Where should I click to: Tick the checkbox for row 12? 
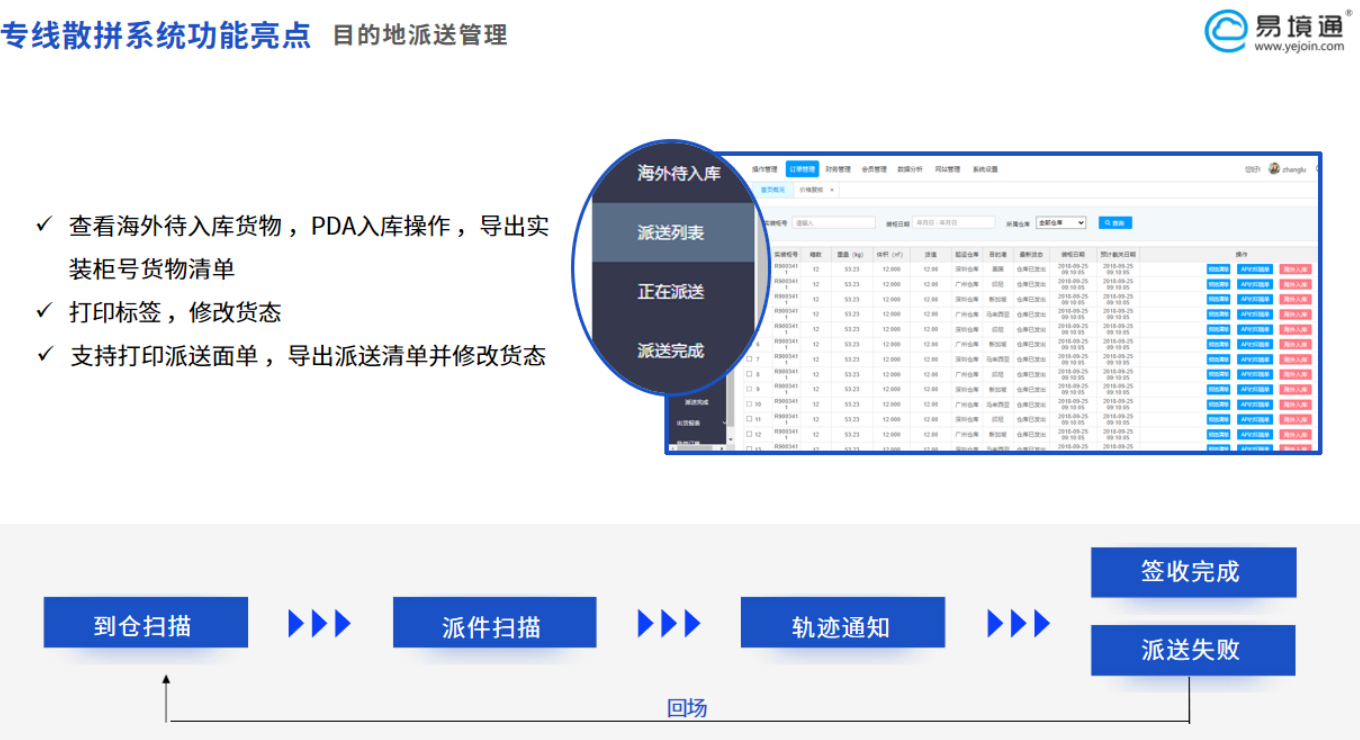tap(749, 434)
